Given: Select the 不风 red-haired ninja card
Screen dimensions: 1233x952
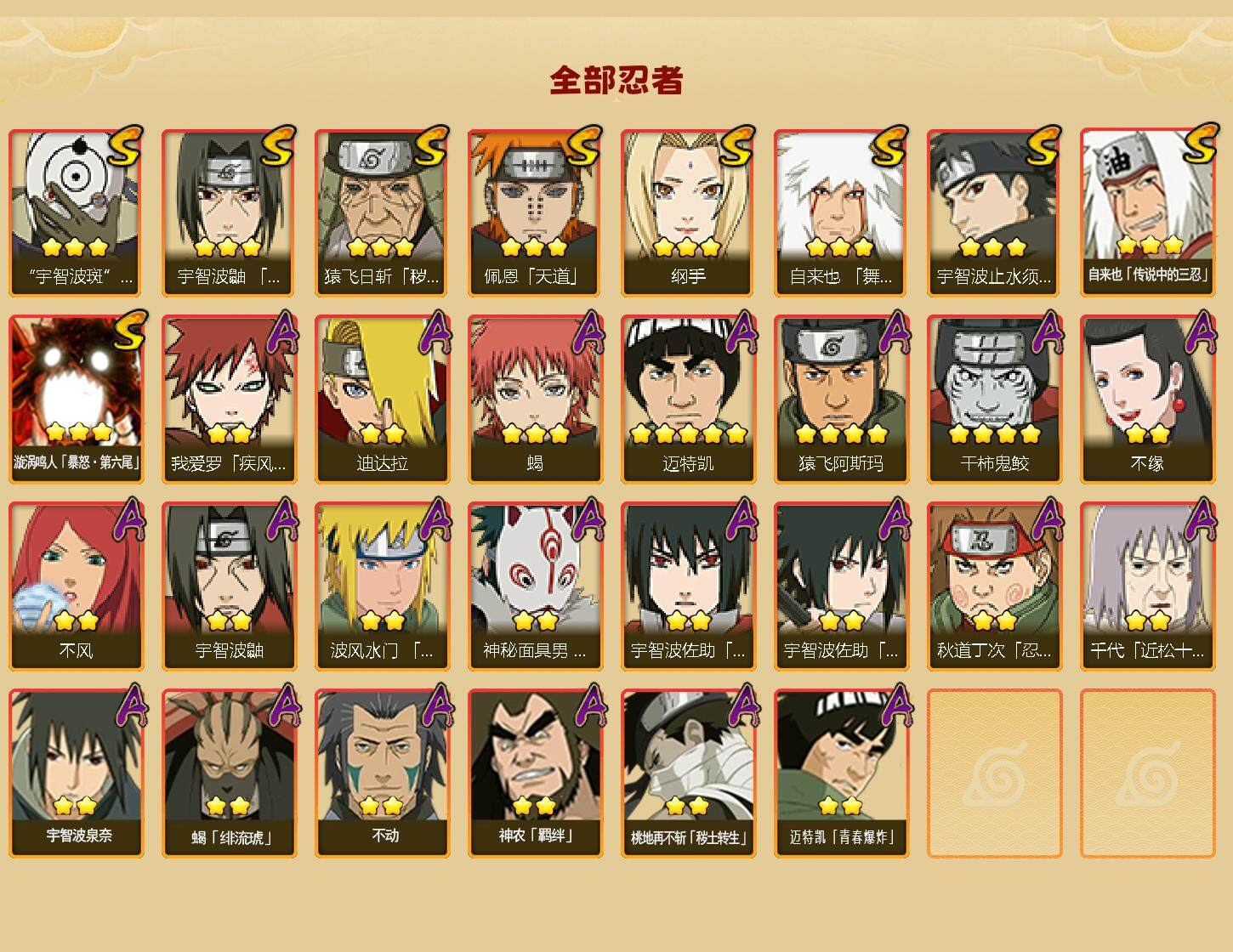Looking at the screenshot, I should [76, 586].
